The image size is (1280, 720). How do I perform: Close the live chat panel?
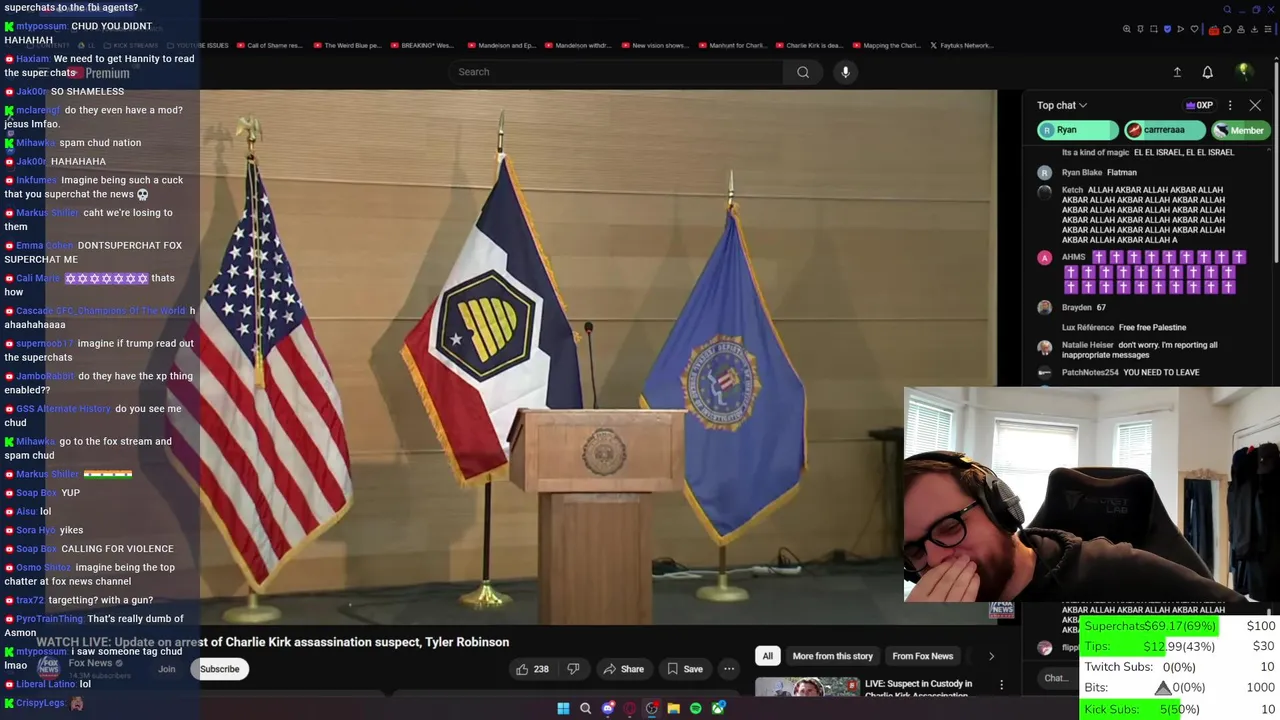pyautogui.click(x=1255, y=105)
